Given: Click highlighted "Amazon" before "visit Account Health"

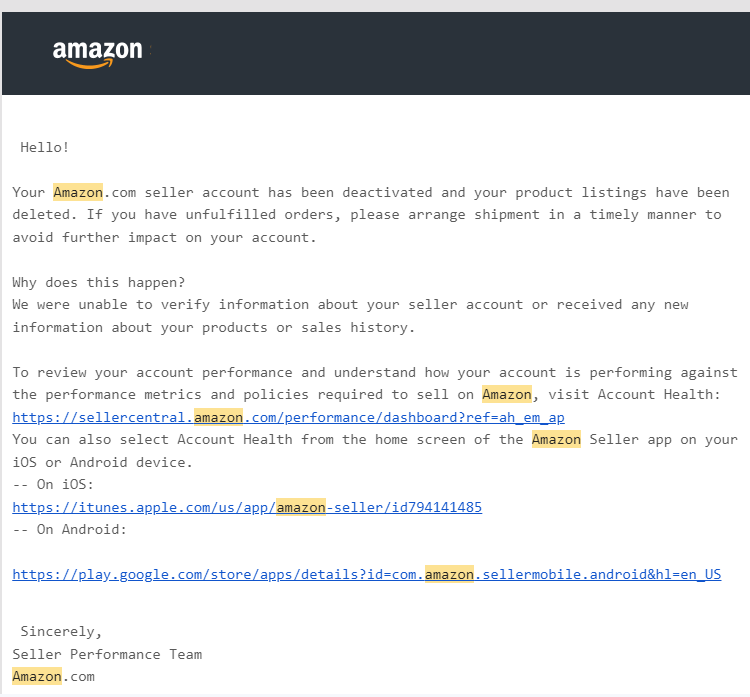Looking at the screenshot, I should click(507, 394).
